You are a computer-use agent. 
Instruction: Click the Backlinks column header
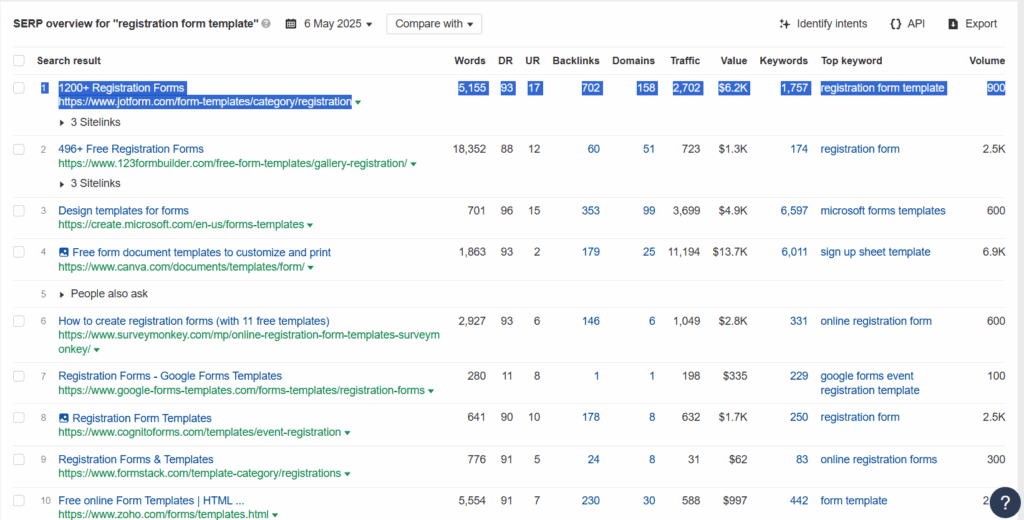pyautogui.click(x=575, y=61)
